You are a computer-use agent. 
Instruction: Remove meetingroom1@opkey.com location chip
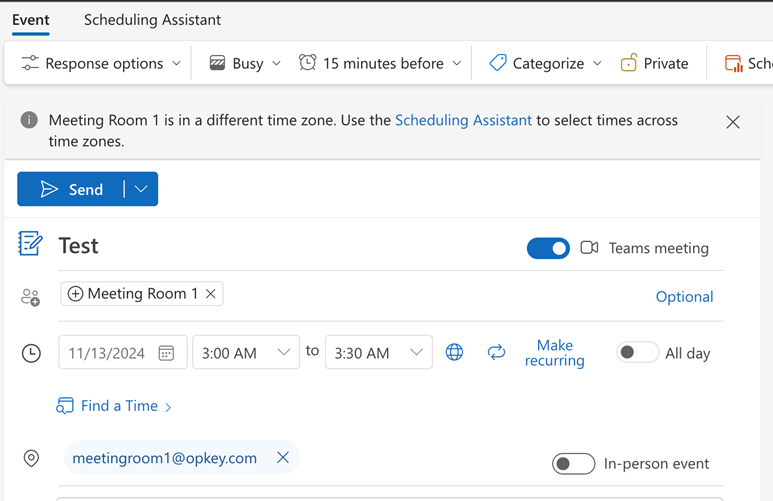[x=283, y=458]
